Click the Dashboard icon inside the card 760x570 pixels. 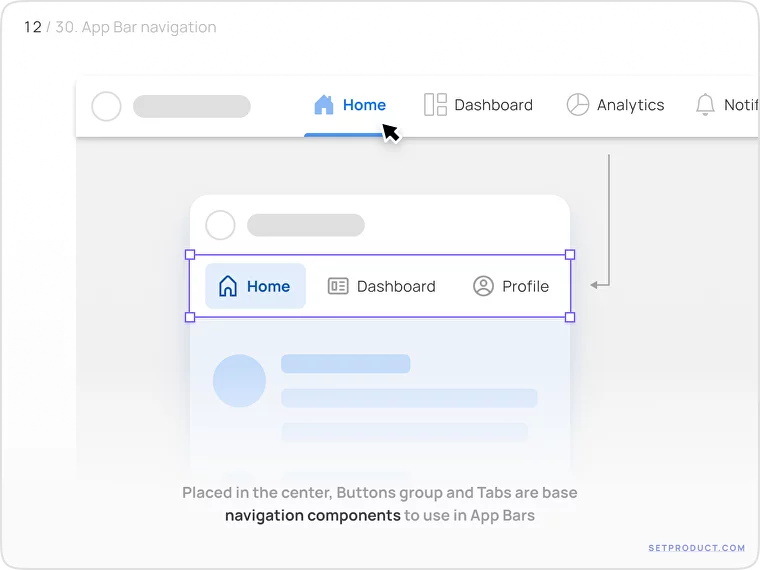coord(338,286)
